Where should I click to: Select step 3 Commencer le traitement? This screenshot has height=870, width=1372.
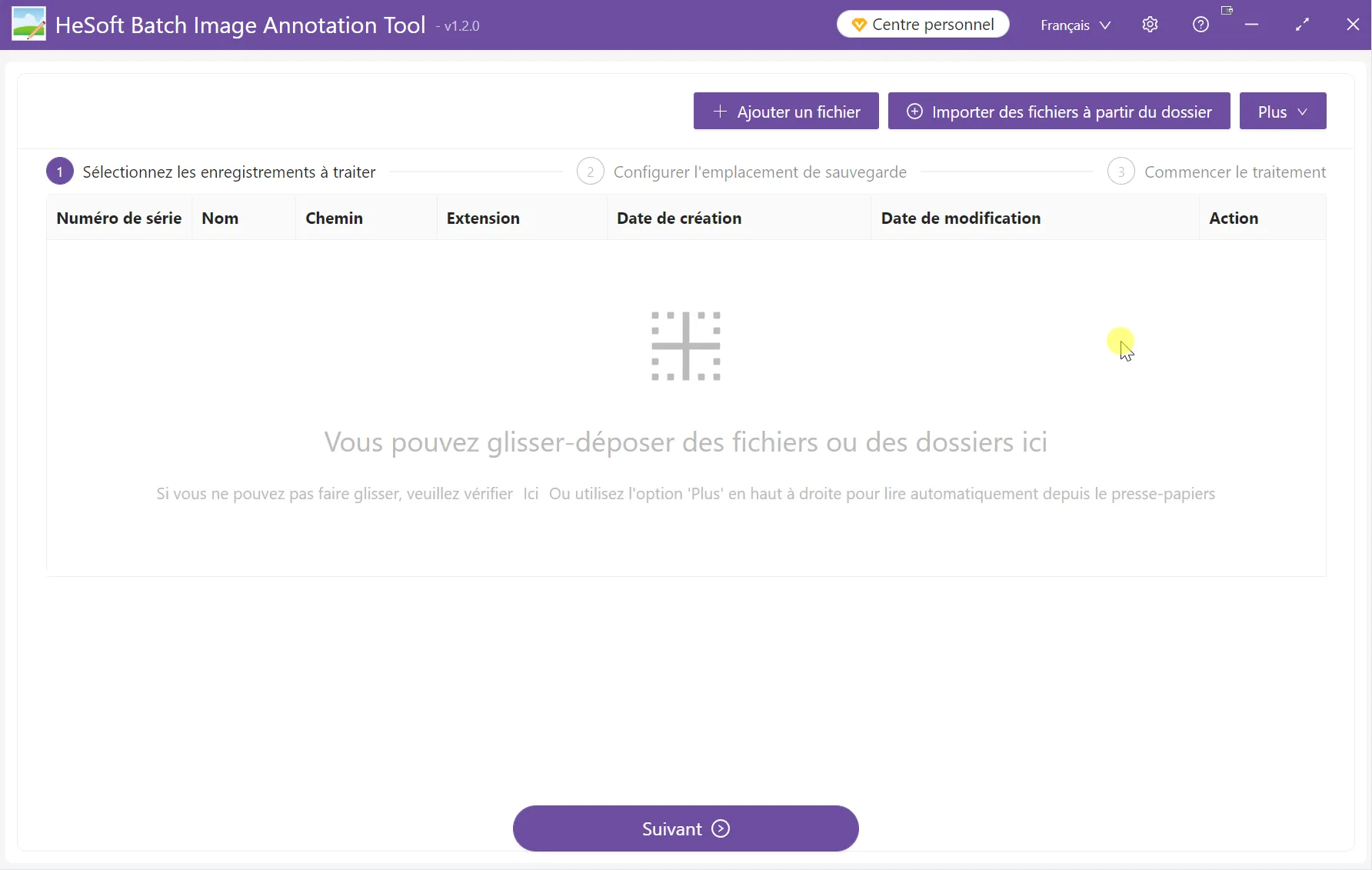[x=1217, y=172]
